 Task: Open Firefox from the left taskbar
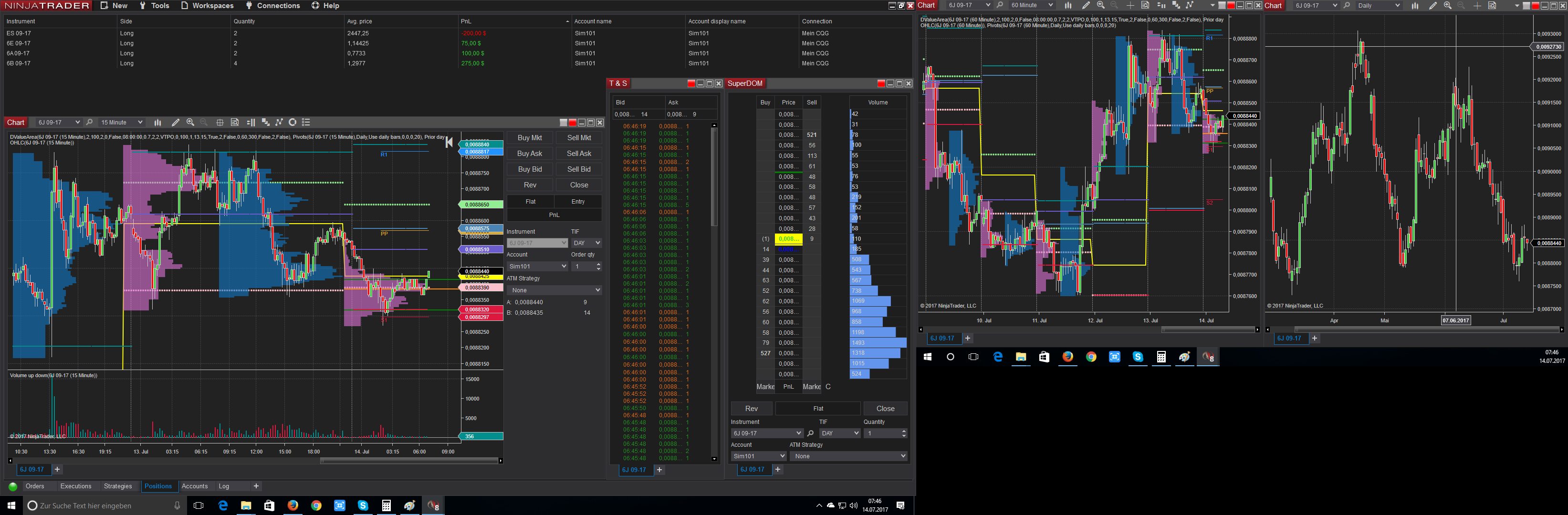pyautogui.click(x=293, y=506)
